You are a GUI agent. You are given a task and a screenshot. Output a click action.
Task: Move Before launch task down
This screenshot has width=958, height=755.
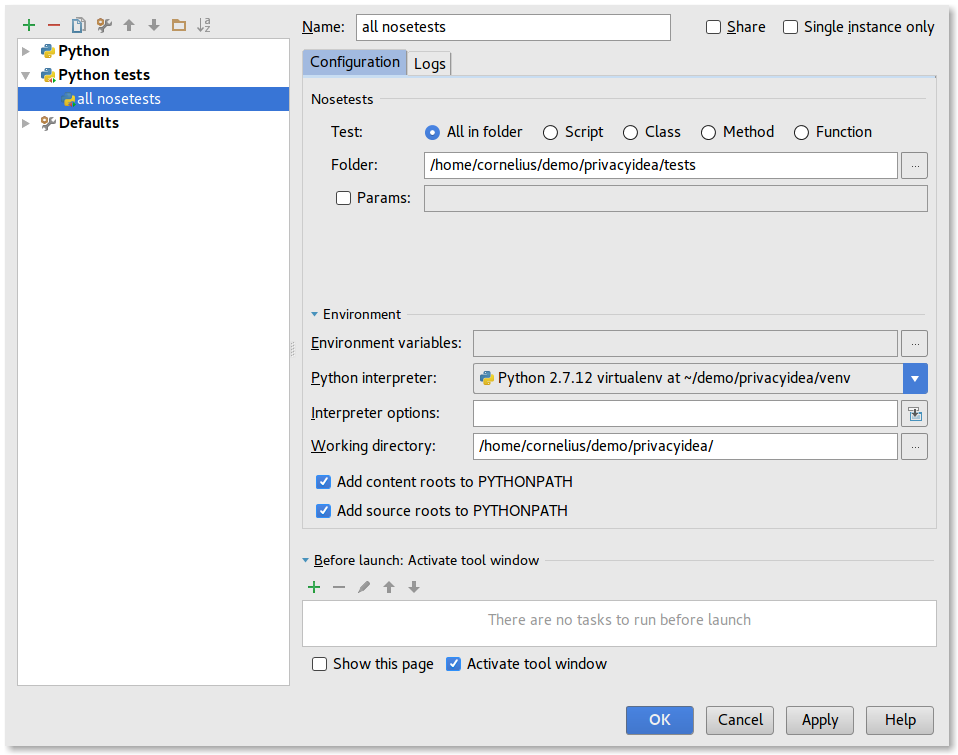[414, 587]
